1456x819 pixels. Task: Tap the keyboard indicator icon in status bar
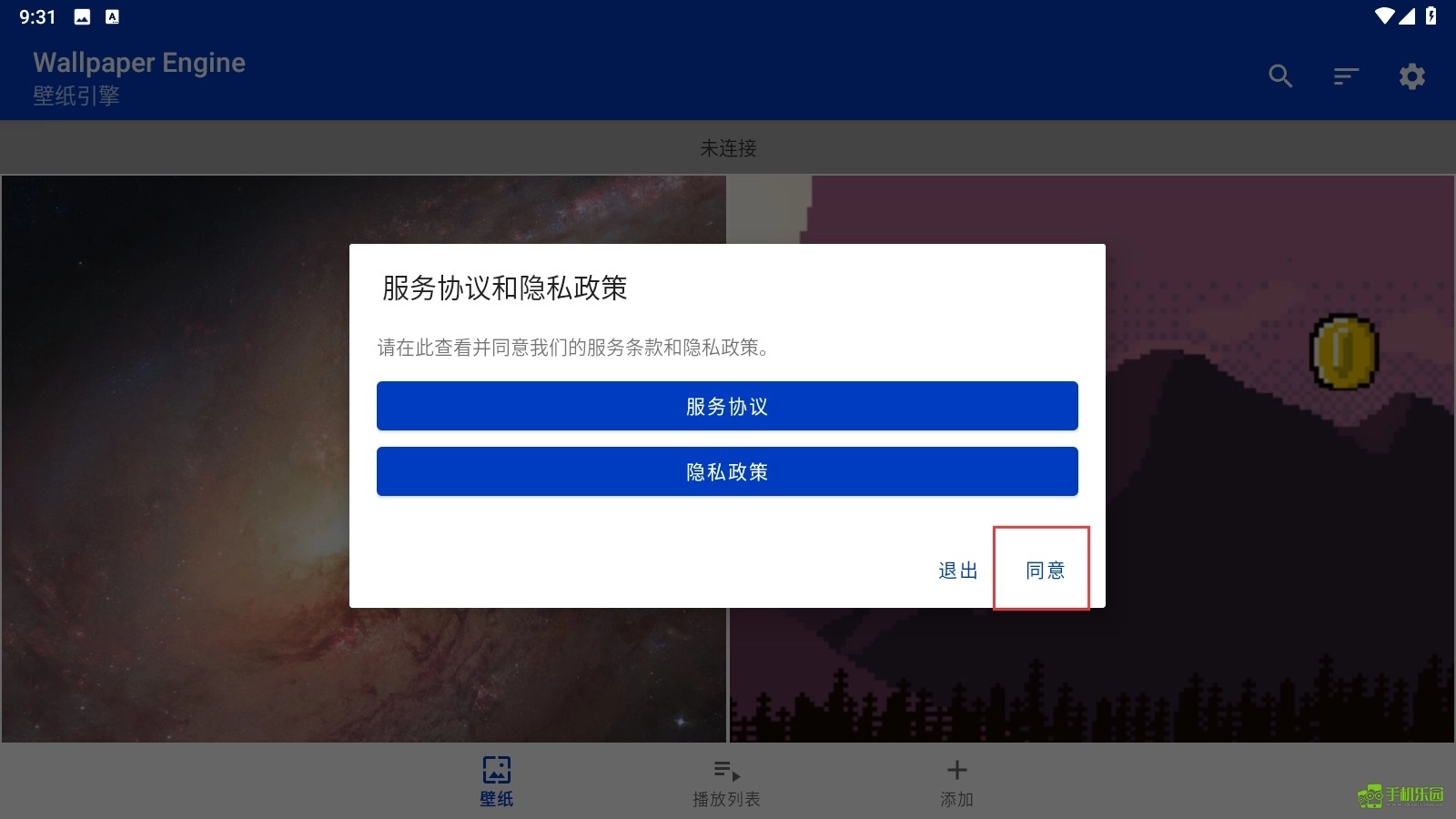click(112, 16)
